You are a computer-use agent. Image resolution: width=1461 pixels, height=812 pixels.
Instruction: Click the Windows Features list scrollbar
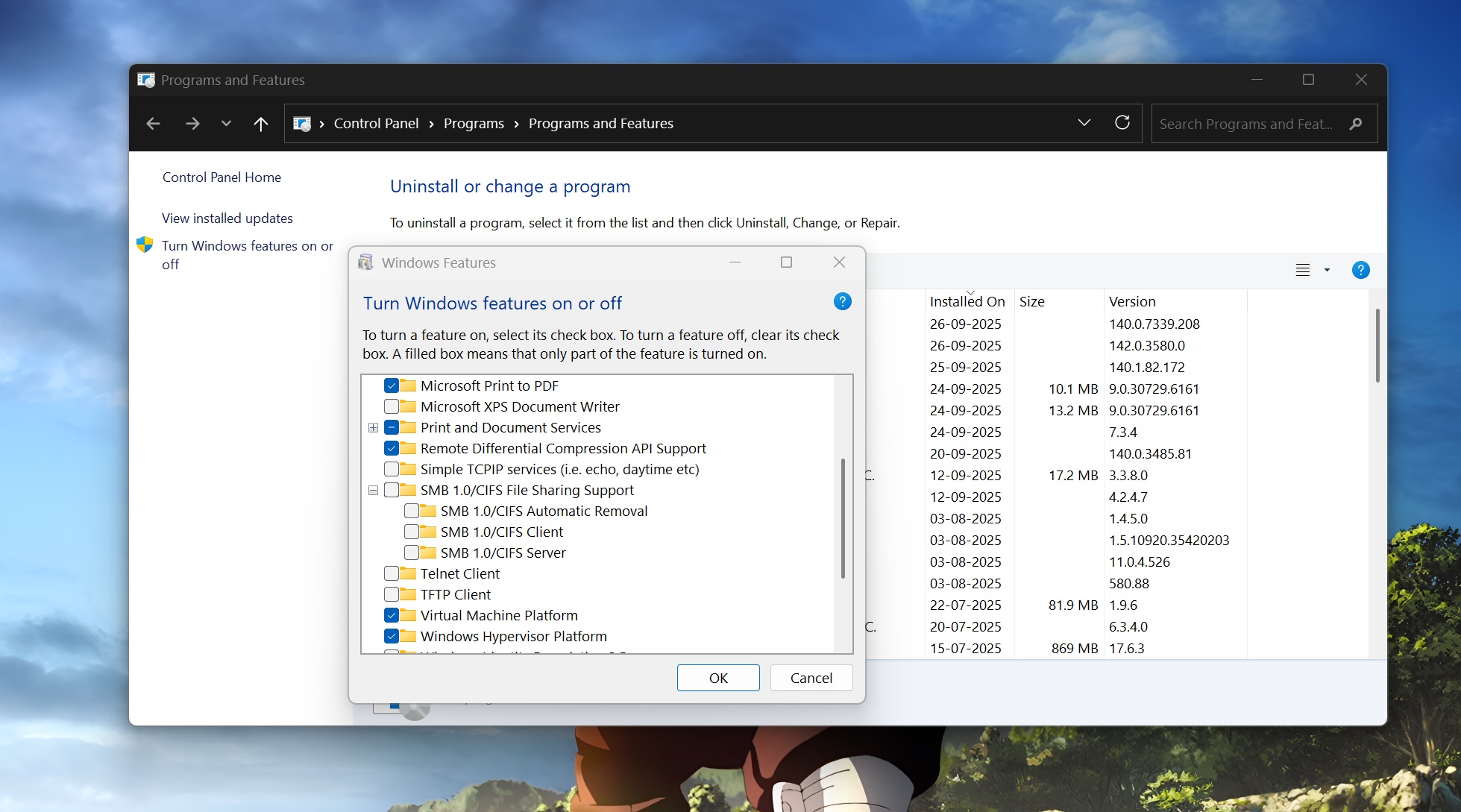pos(843,518)
